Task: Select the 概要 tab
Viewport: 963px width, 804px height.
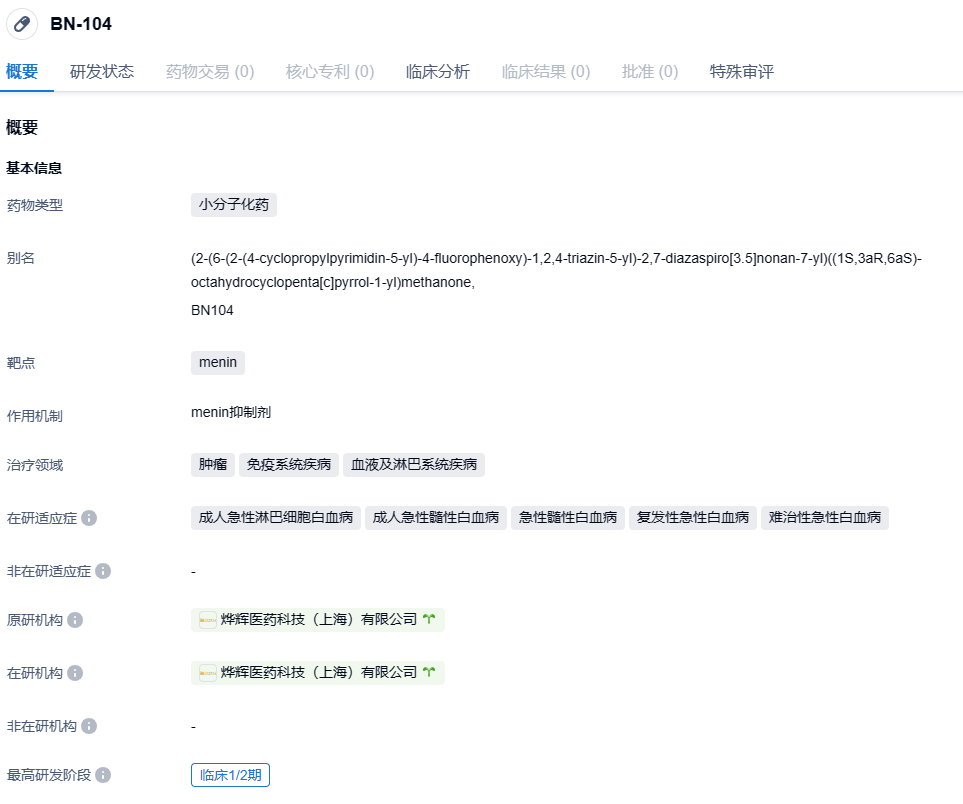Action: pos(22,72)
